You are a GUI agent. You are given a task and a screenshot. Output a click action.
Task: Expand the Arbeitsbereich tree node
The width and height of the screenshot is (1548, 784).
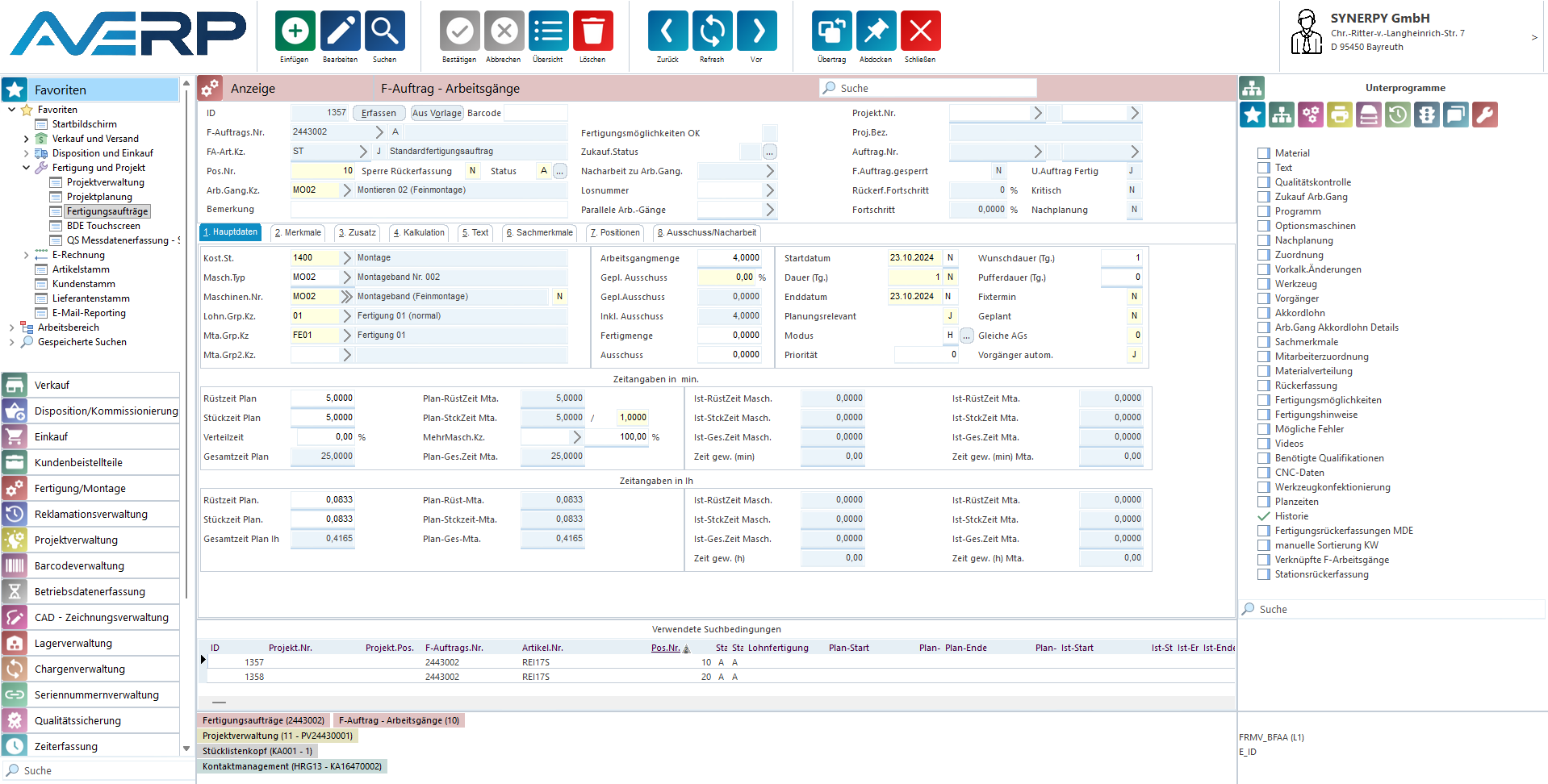tap(12, 327)
